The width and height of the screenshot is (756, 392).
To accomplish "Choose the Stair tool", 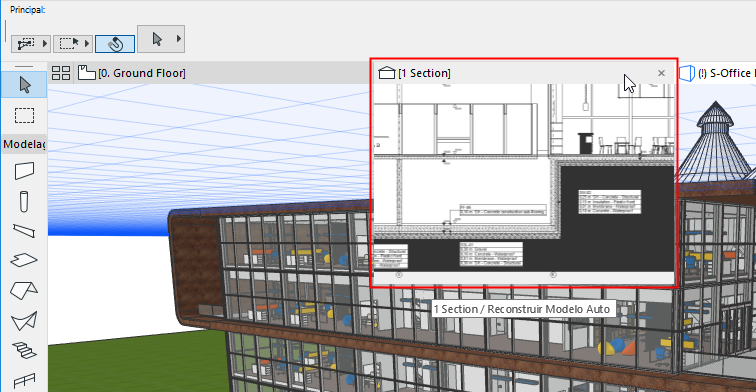I will pyautogui.click(x=24, y=351).
